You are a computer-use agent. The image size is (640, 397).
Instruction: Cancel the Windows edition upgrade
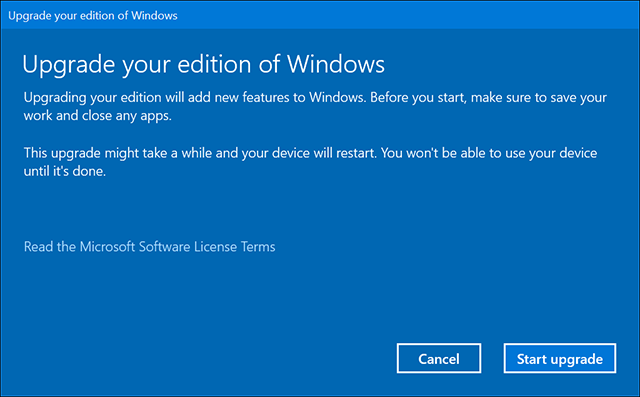pyautogui.click(x=439, y=358)
